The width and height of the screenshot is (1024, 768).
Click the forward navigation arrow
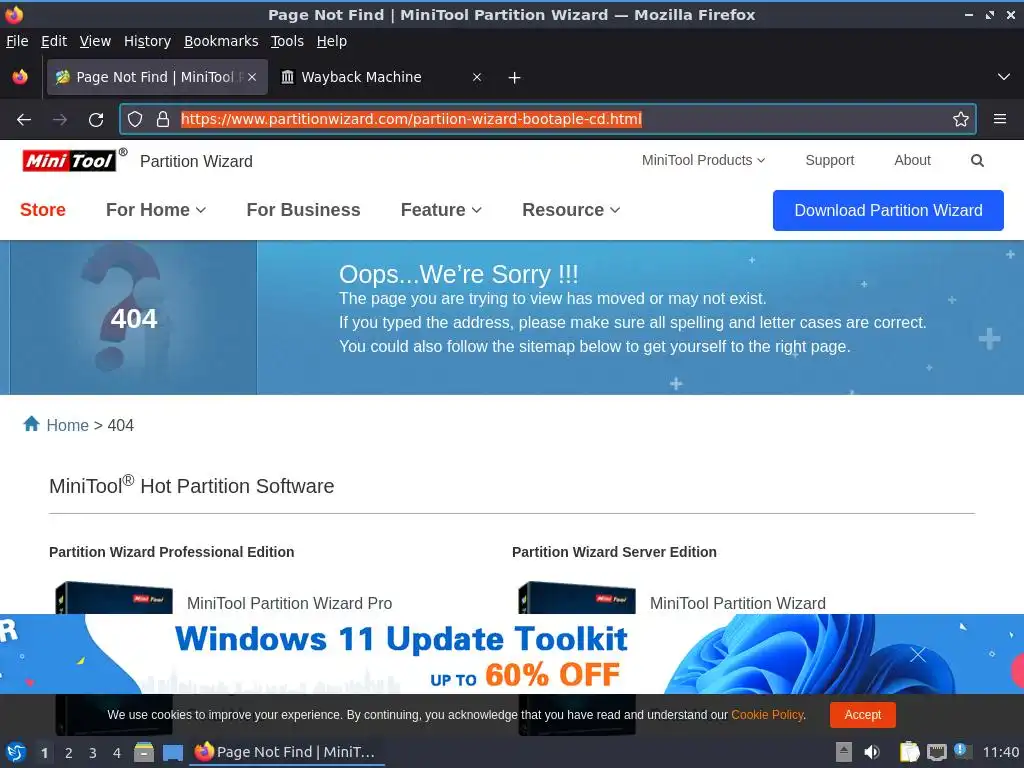click(59, 120)
